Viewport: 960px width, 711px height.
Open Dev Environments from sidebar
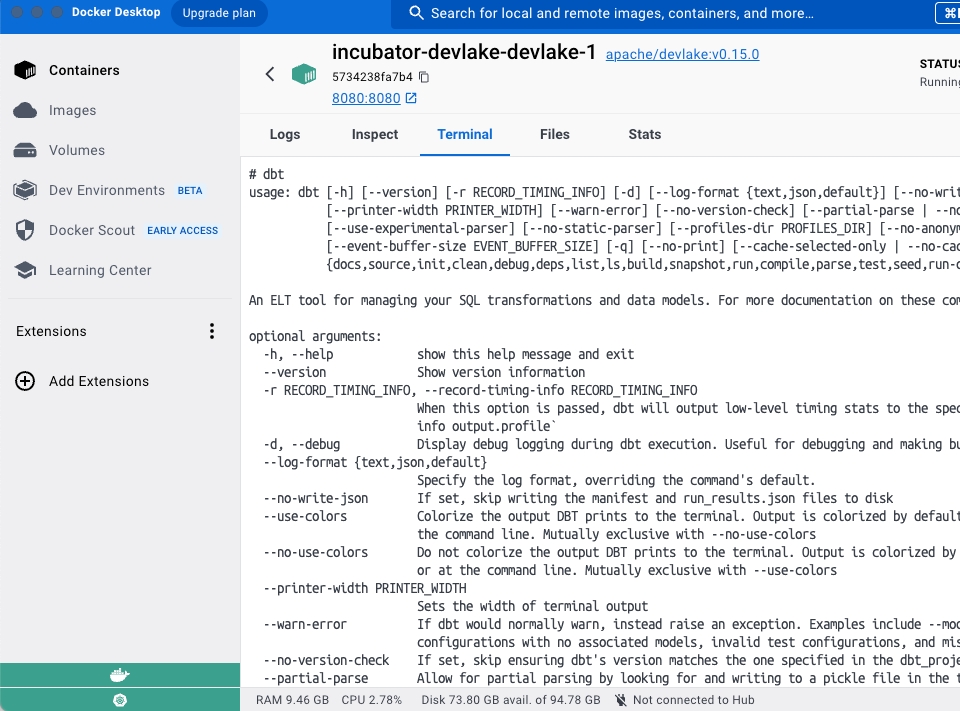coord(107,190)
